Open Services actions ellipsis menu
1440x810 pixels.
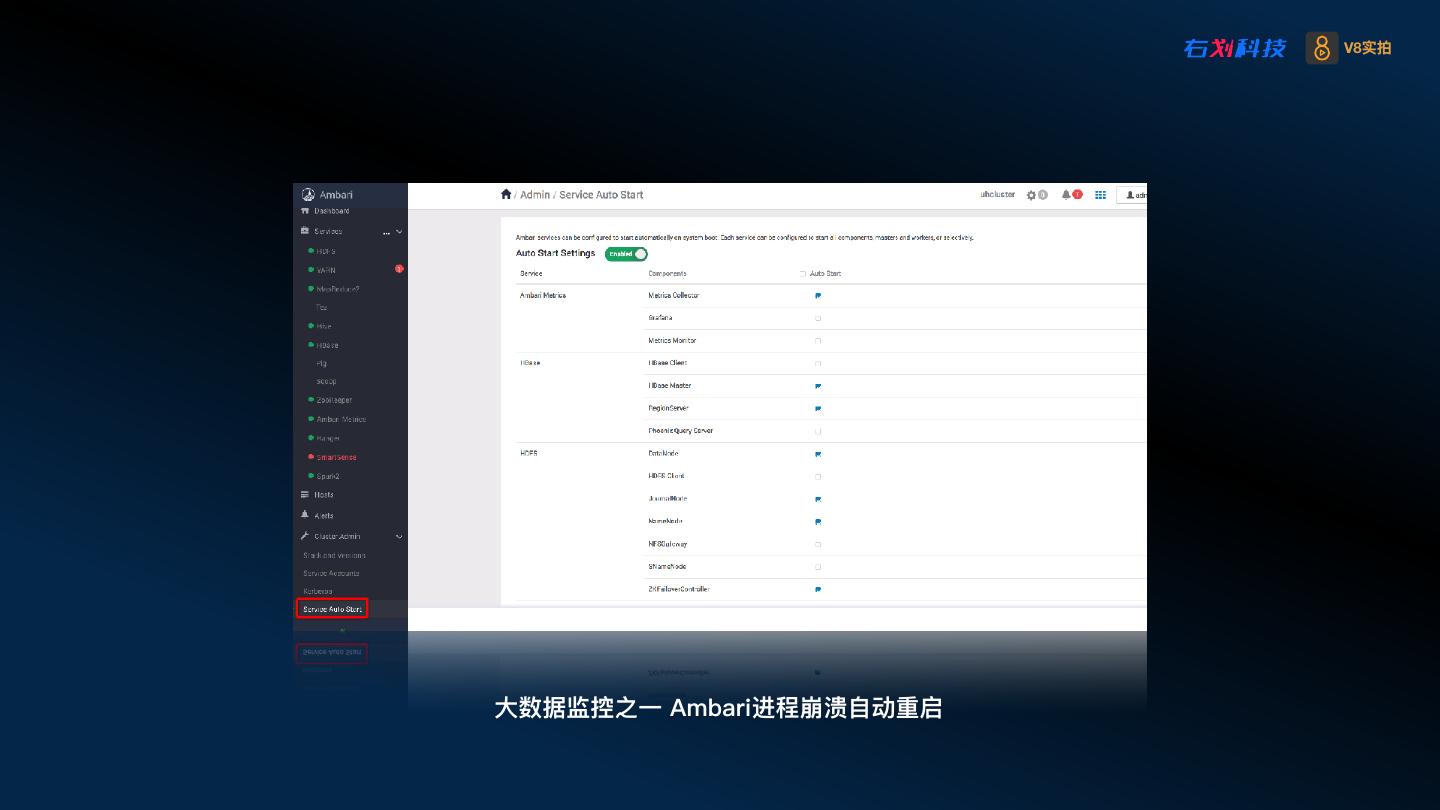(x=386, y=232)
